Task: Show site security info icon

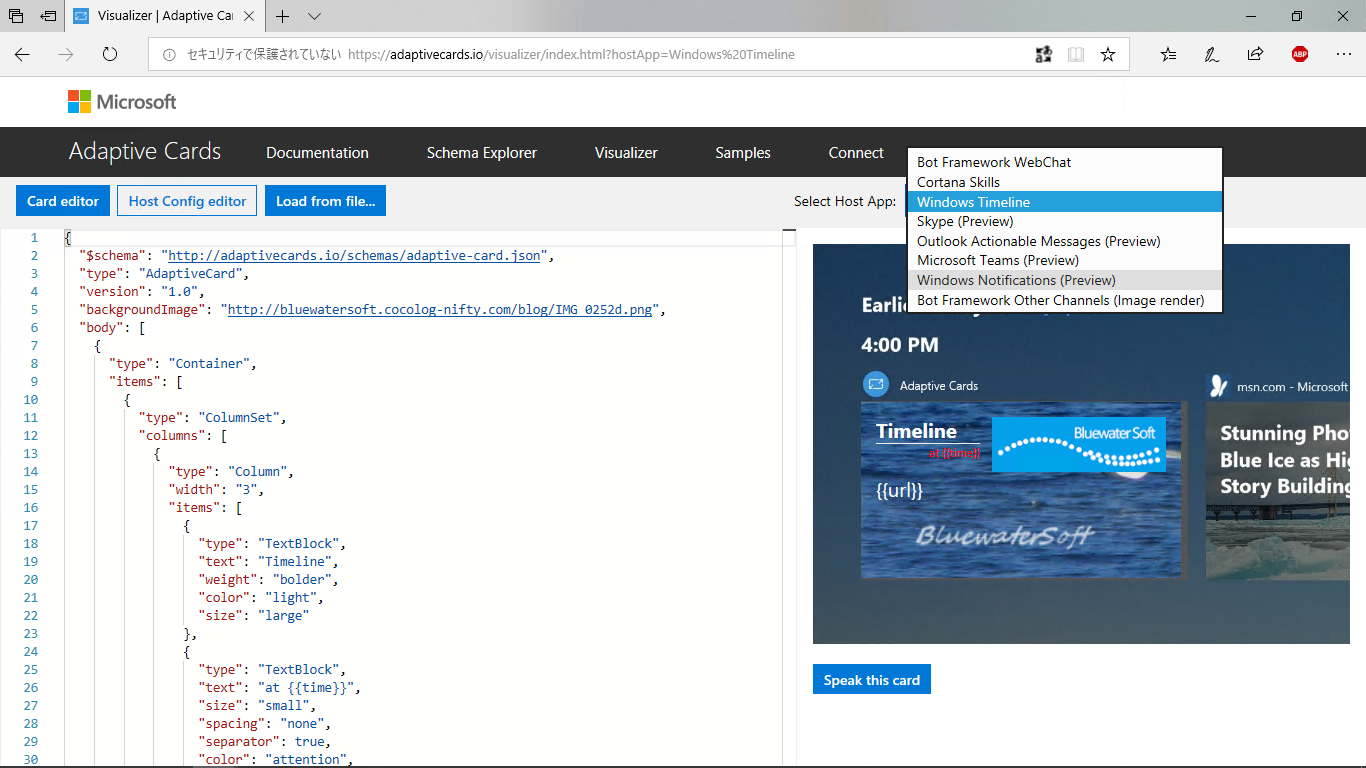Action: pyautogui.click(x=169, y=55)
